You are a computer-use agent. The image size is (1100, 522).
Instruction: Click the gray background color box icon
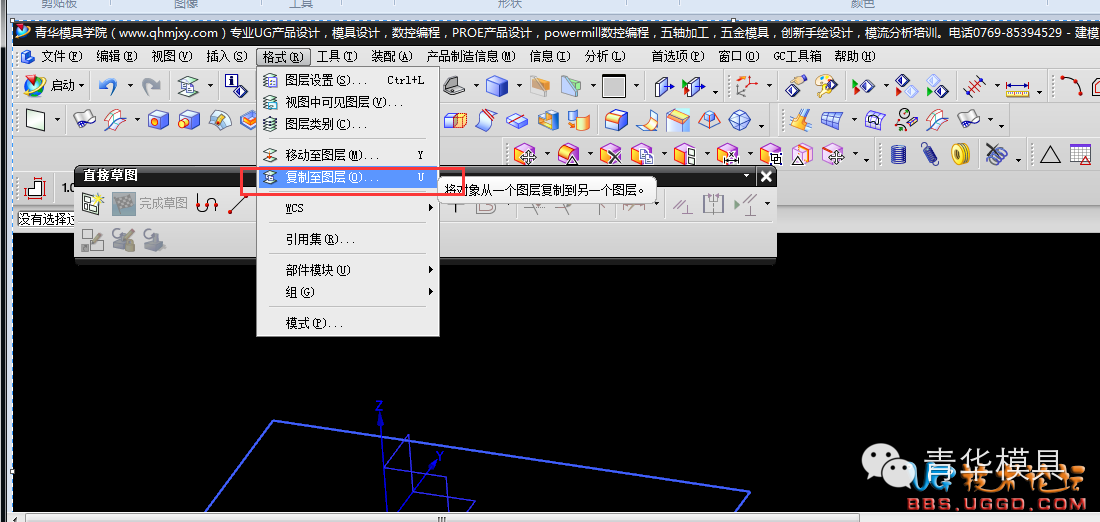click(x=614, y=86)
